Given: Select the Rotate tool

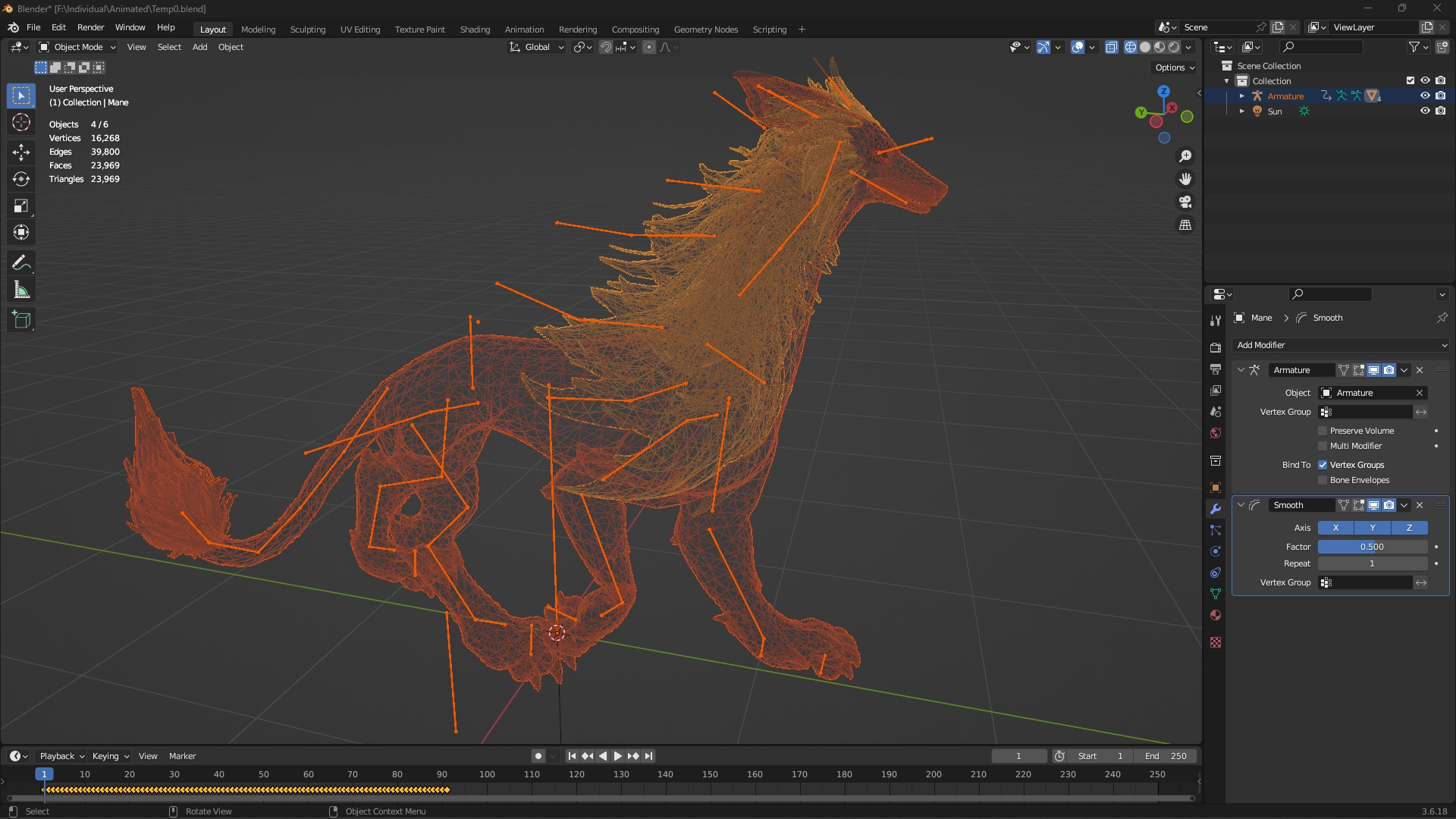Looking at the screenshot, I should (21, 179).
